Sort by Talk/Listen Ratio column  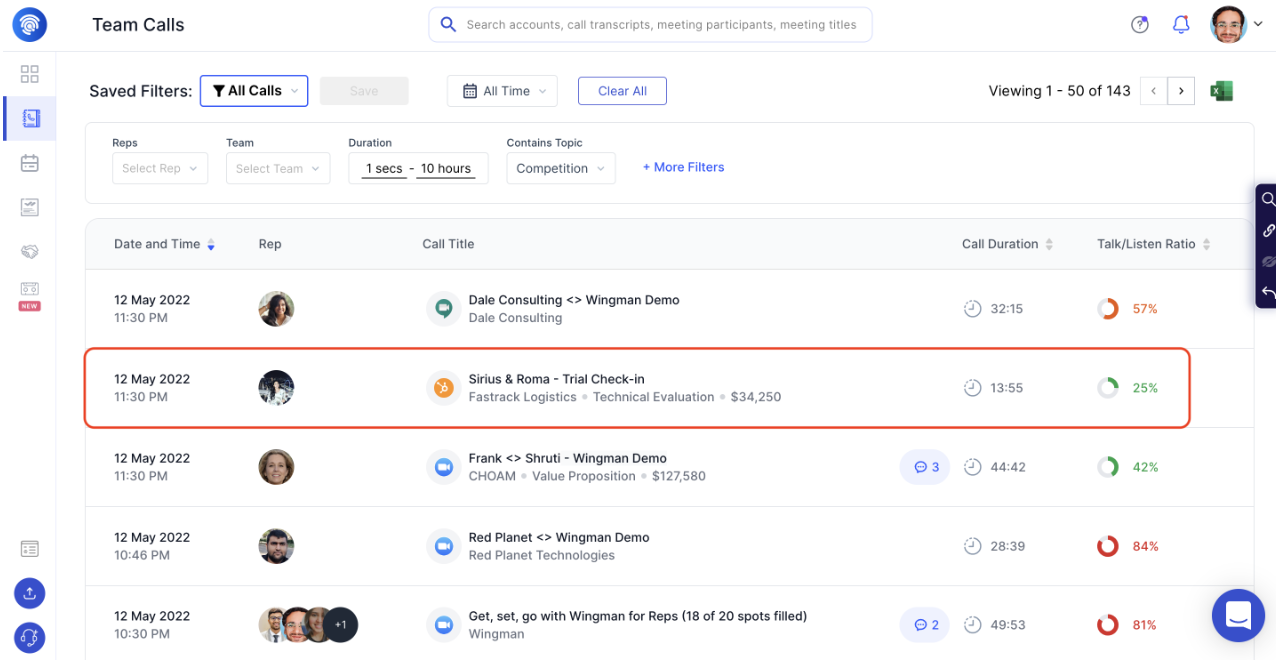point(1154,244)
